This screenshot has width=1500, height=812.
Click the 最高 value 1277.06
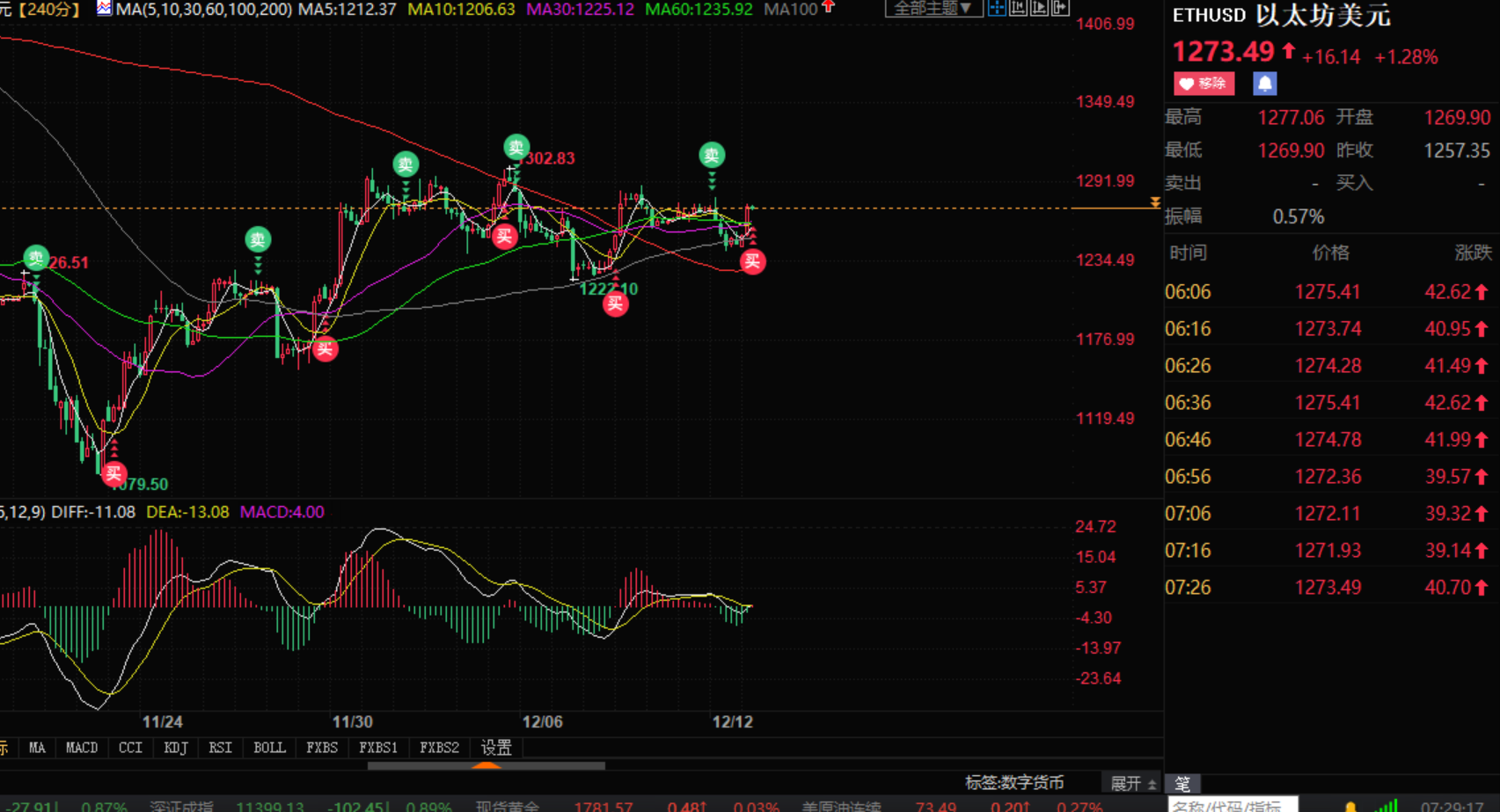(1291, 117)
